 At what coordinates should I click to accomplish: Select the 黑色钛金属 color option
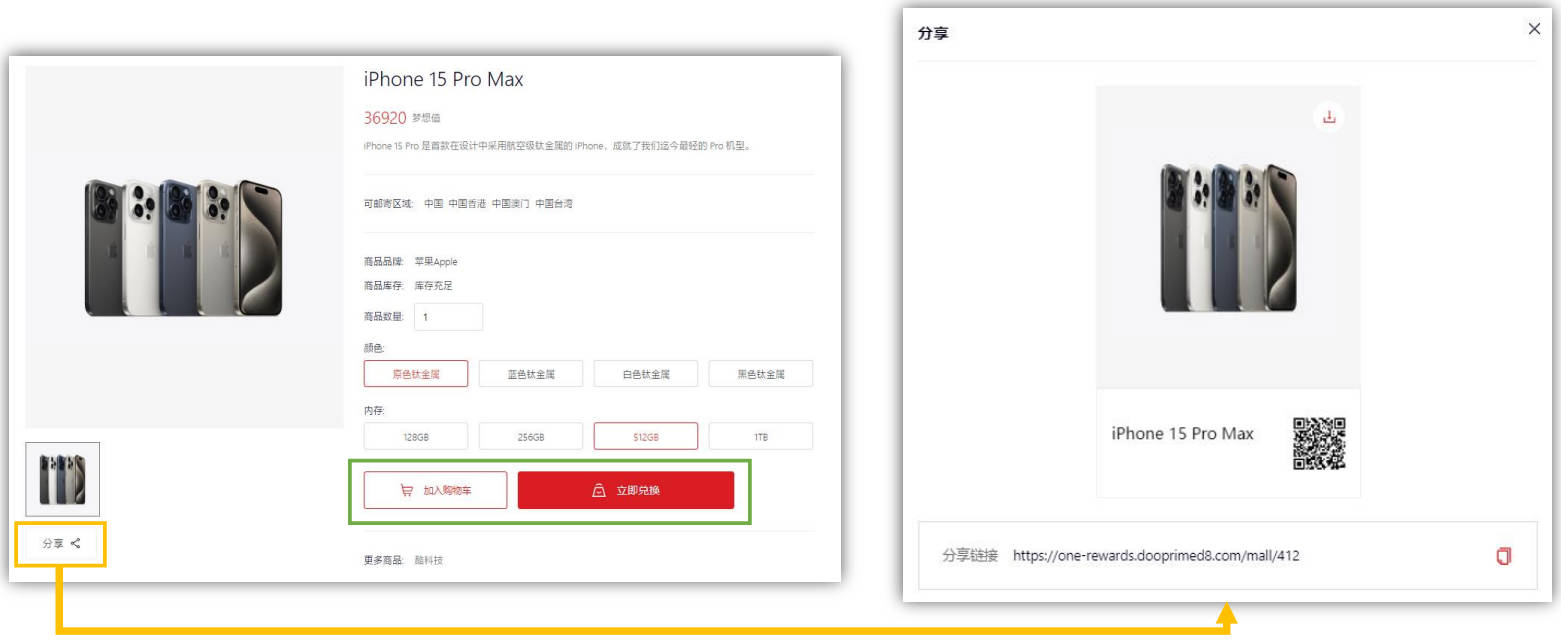(761, 374)
